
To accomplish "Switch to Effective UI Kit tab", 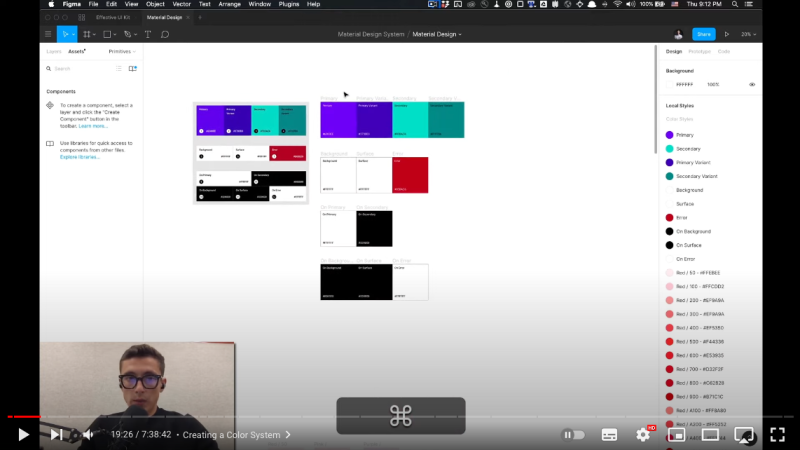I will (x=113, y=17).
